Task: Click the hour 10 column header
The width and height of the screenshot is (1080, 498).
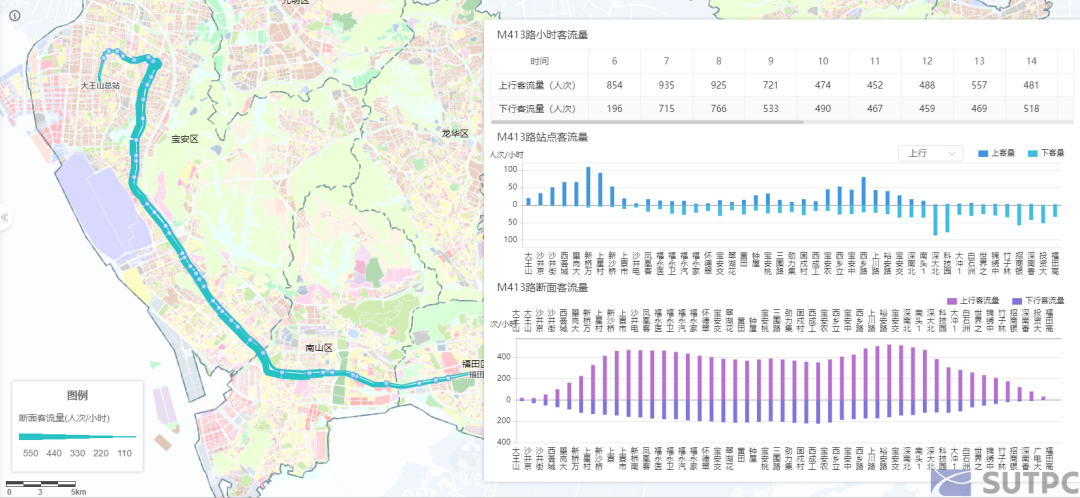Action: (823, 61)
